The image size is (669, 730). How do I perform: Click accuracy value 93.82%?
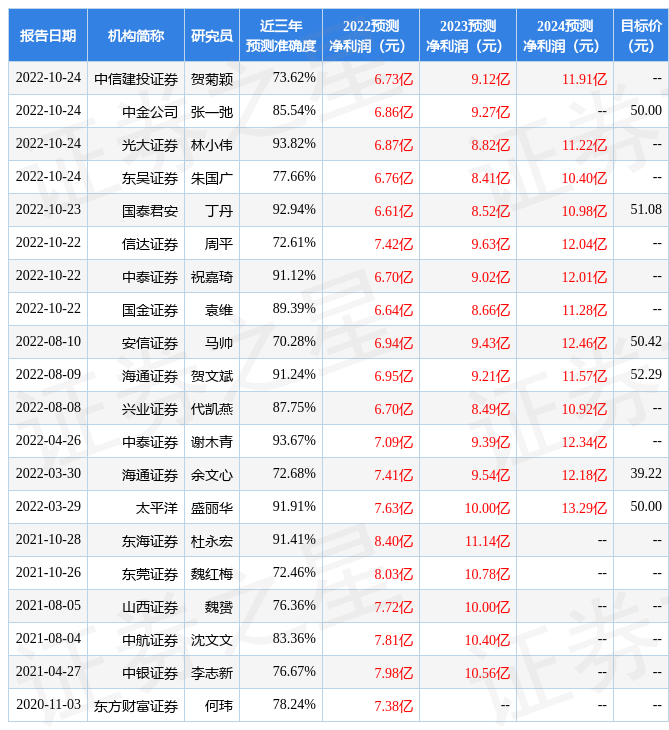(294, 143)
